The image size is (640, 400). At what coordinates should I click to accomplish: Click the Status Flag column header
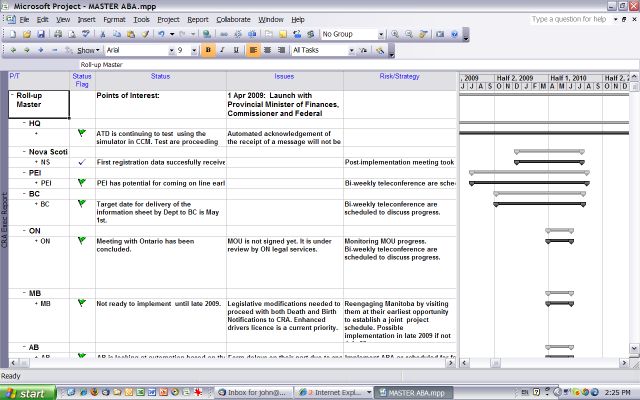pos(82,80)
